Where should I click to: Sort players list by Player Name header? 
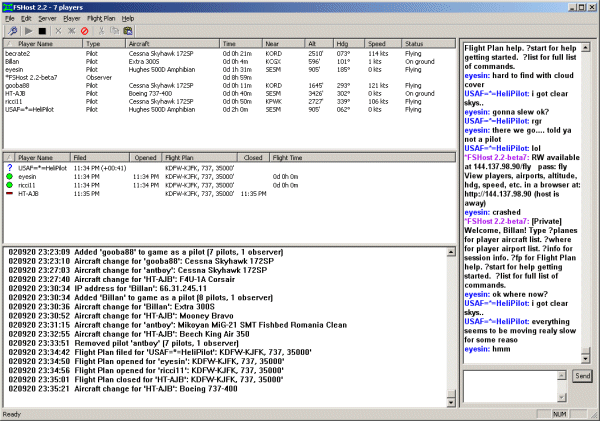(43, 44)
